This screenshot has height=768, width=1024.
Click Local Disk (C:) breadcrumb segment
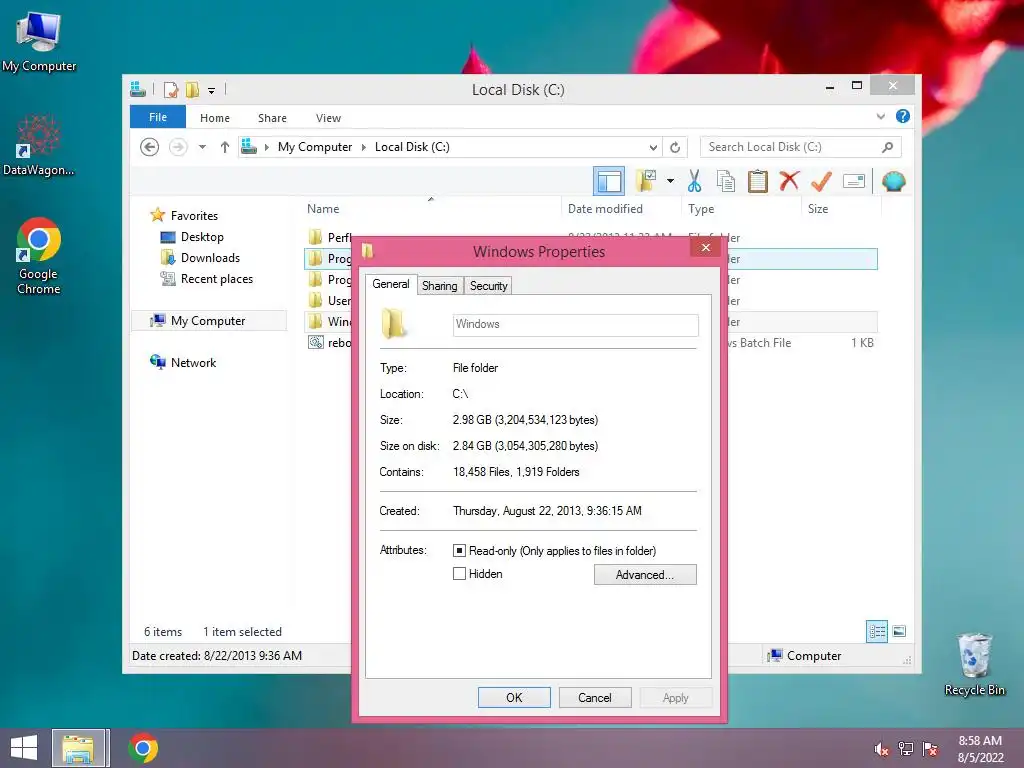click(x=412, y=147)
